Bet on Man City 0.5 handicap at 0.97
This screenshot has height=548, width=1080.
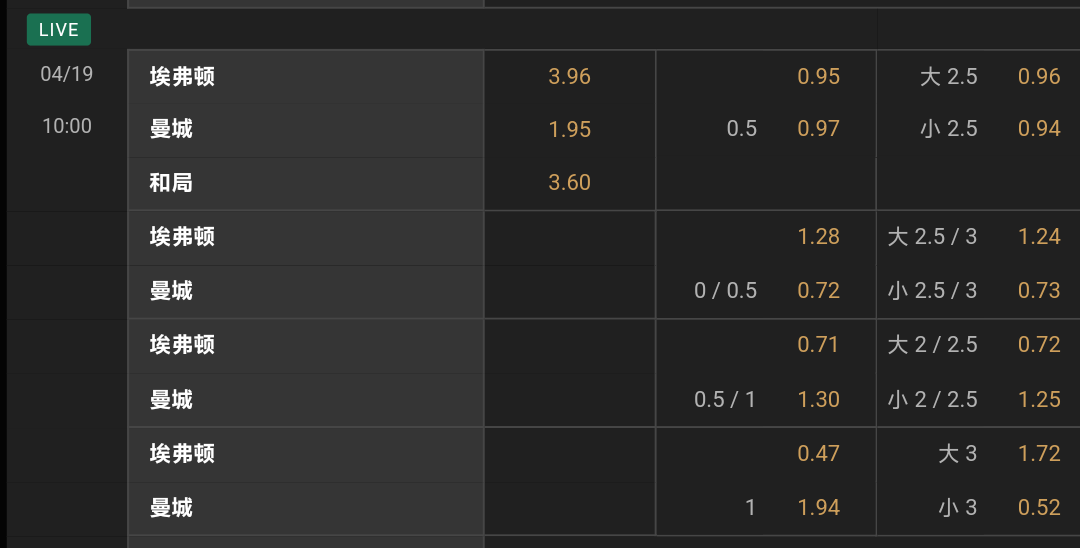[818, 129]
